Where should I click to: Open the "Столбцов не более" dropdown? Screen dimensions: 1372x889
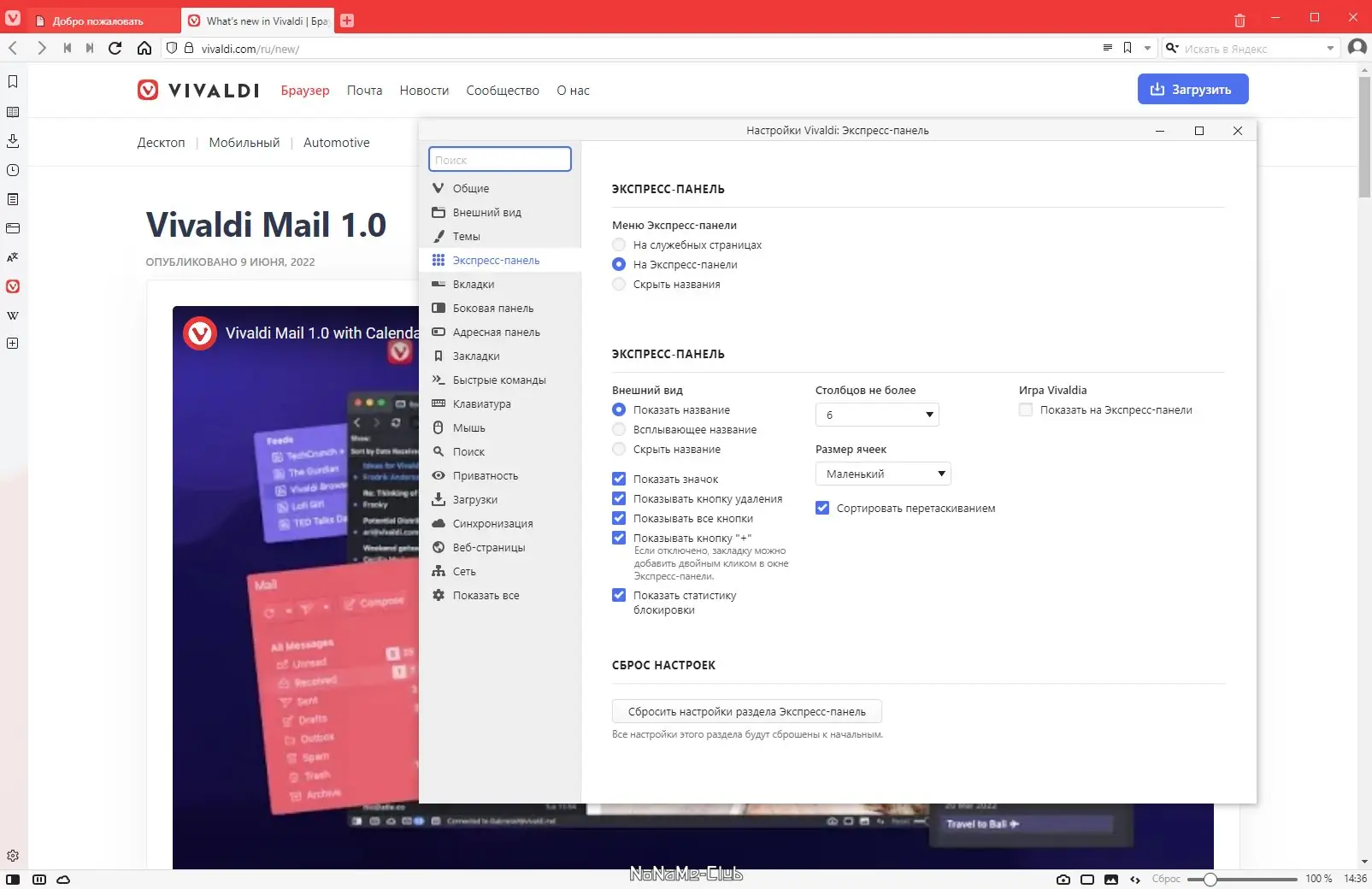877,415
